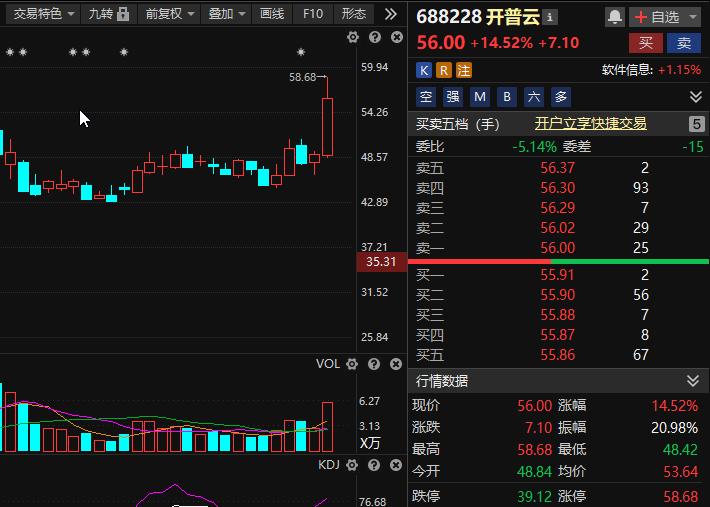Click the 九转 locked indicator button
The height and width of the screenshot is (507, 710).
[x=109, y=14]
